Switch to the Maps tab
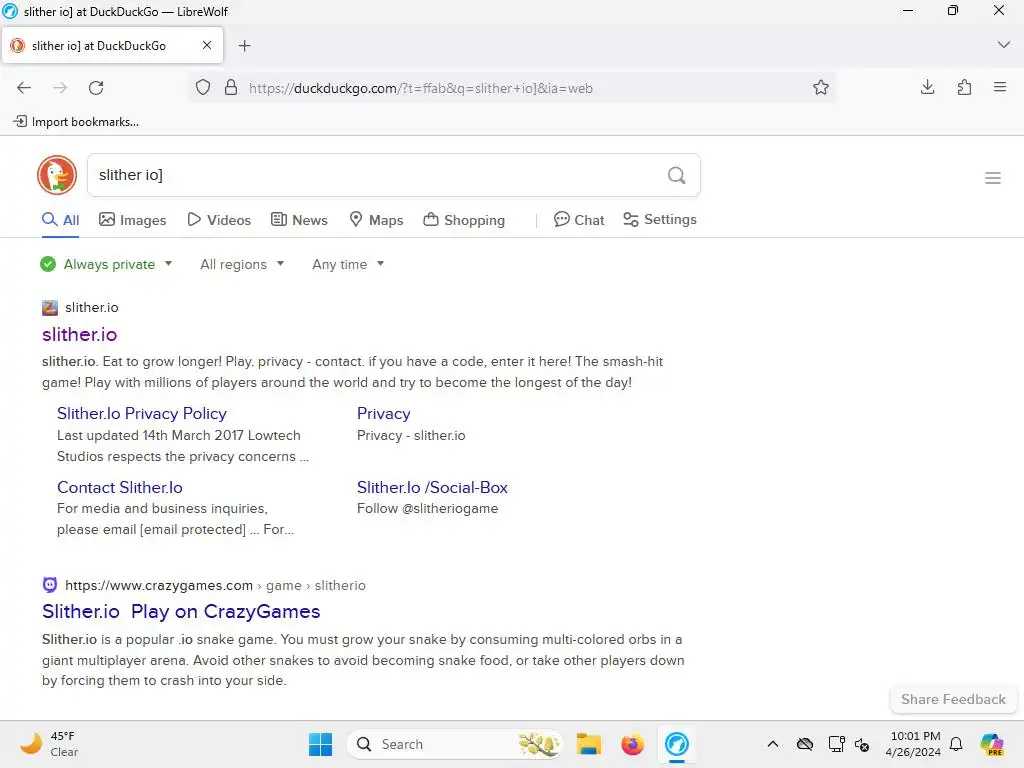Image resolution: width=1024 pixels, height=768 pixels. (x=376, y=220)
